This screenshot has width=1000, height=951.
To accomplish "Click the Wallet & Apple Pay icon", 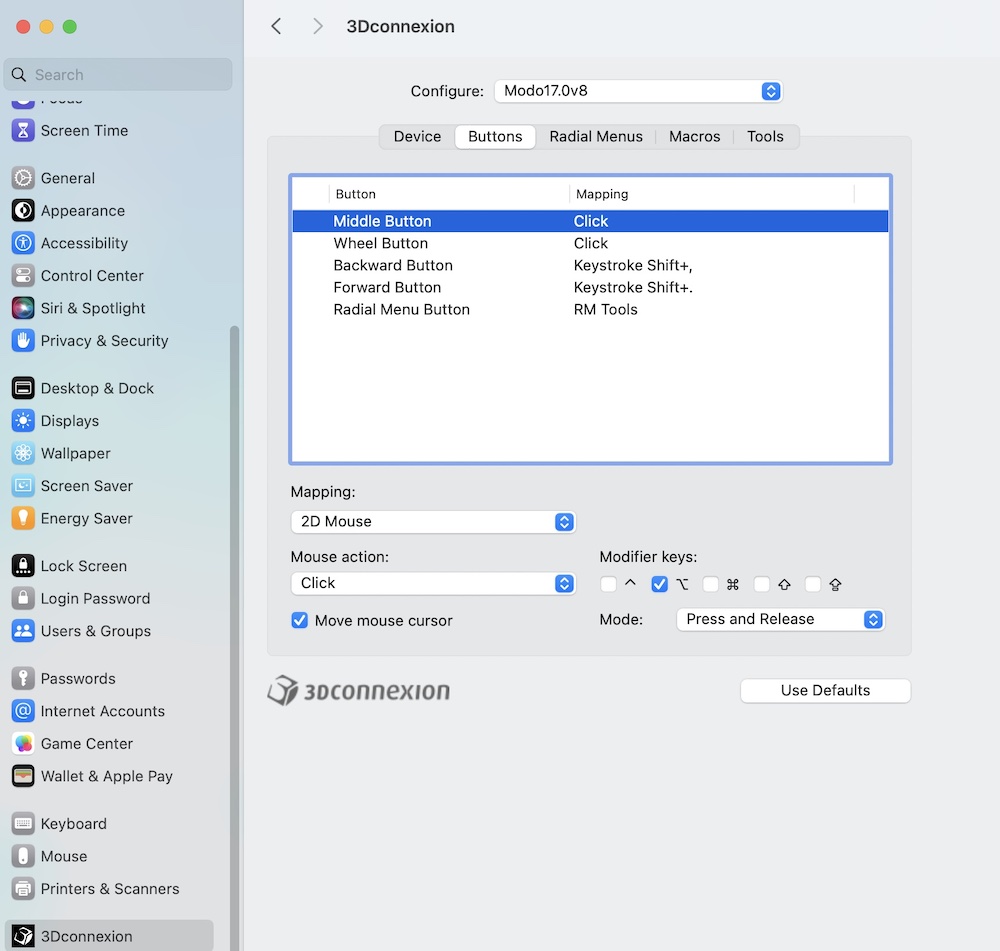I will [x=23, y=776].
